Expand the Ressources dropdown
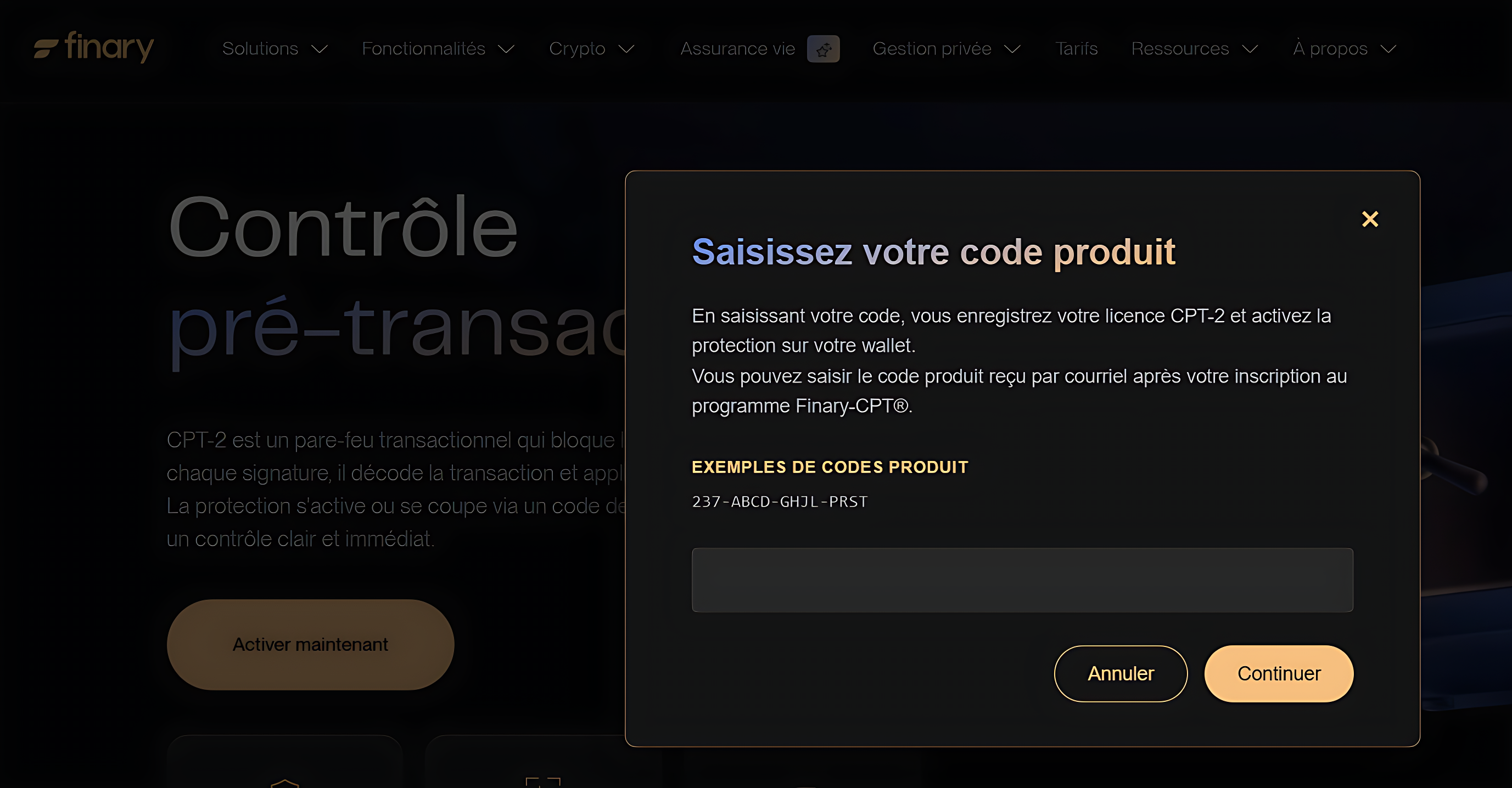This screenshot has height=788, width=1512. pos(1250,49)
